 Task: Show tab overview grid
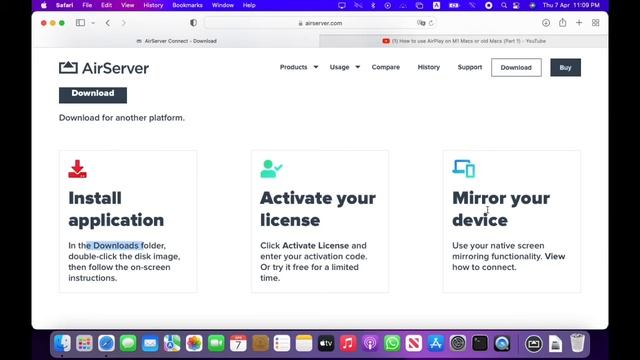596,23
